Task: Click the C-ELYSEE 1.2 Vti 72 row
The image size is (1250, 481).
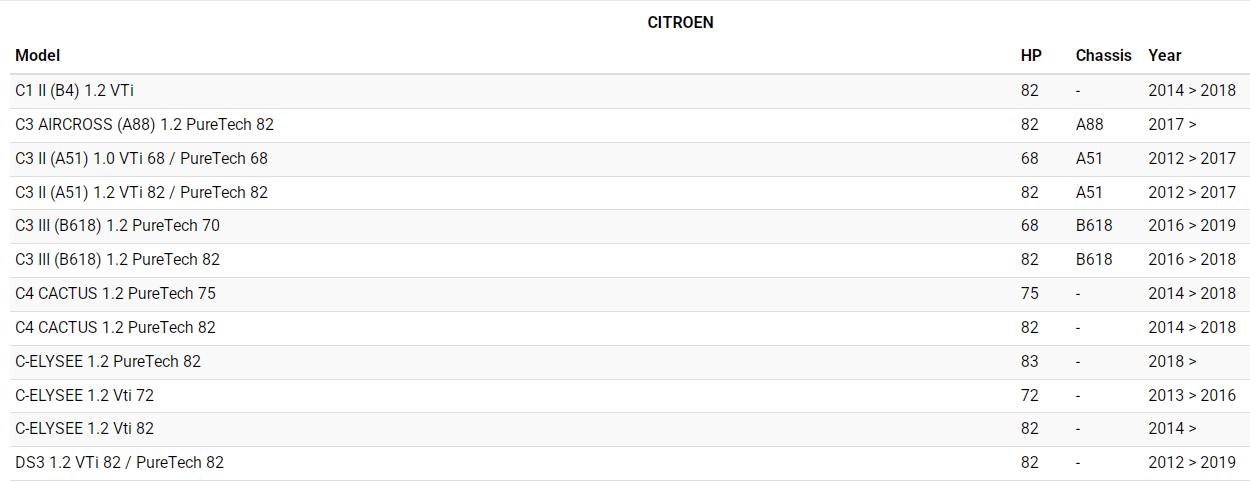Action: [x=84, y=396]
